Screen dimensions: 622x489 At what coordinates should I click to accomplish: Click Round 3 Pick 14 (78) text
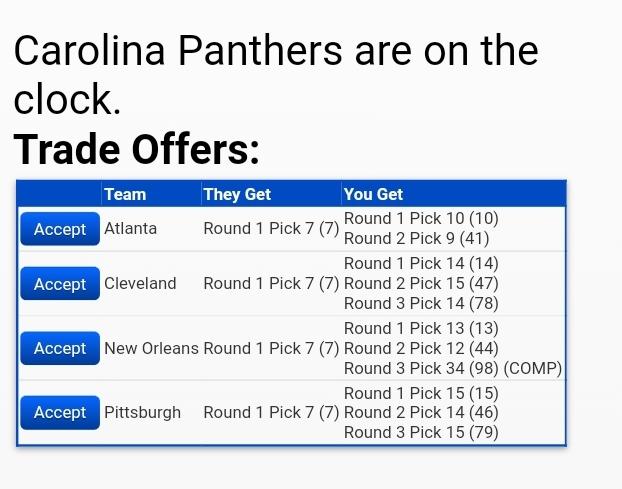tap(421, 303)
